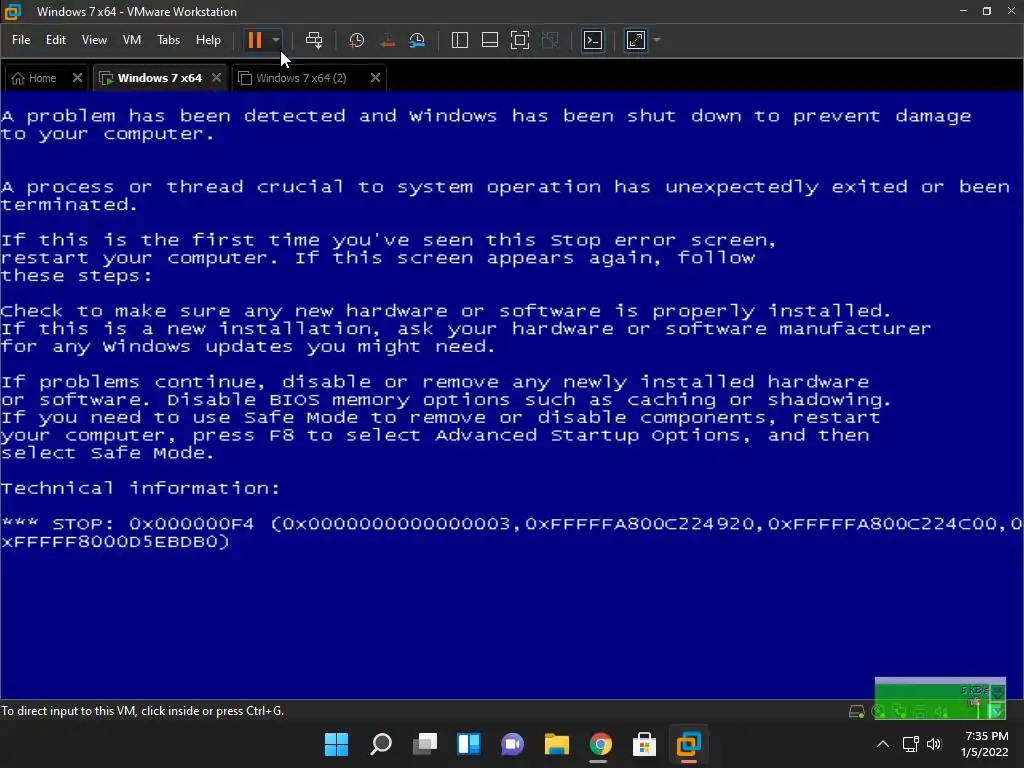Click the VMware Workstation taskbar icon
The image size is (1024, 768).
click(x=688, y=744)
